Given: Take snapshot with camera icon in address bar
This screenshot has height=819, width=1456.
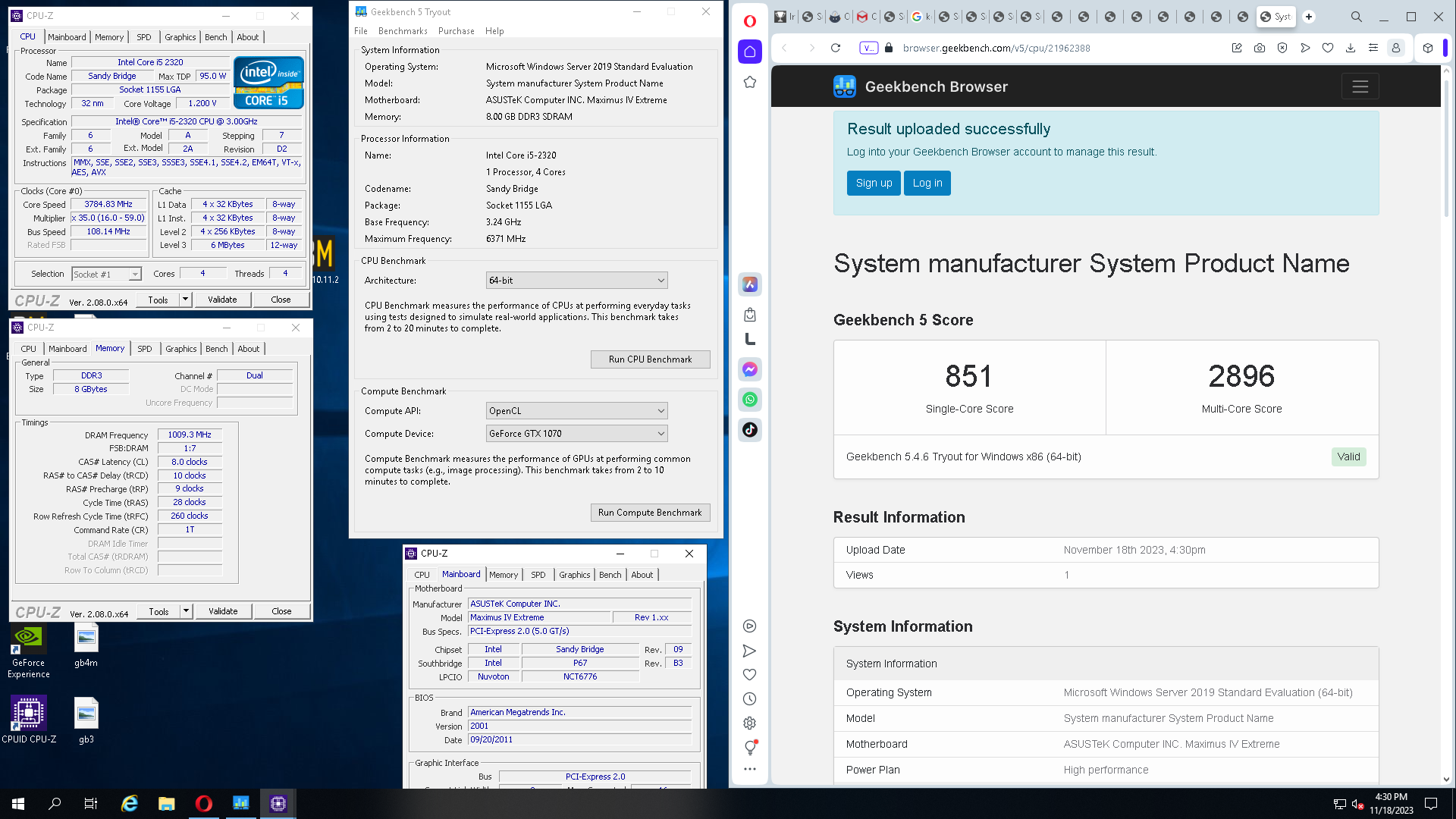Looking at the screenshot, I should pos(1260,48).
